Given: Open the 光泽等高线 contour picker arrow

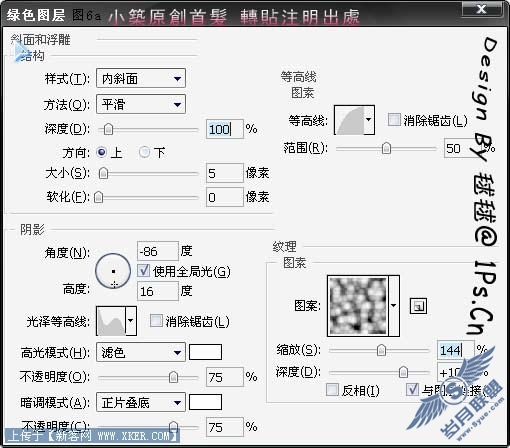Looking at the screenshot, I should coord(131,321).
